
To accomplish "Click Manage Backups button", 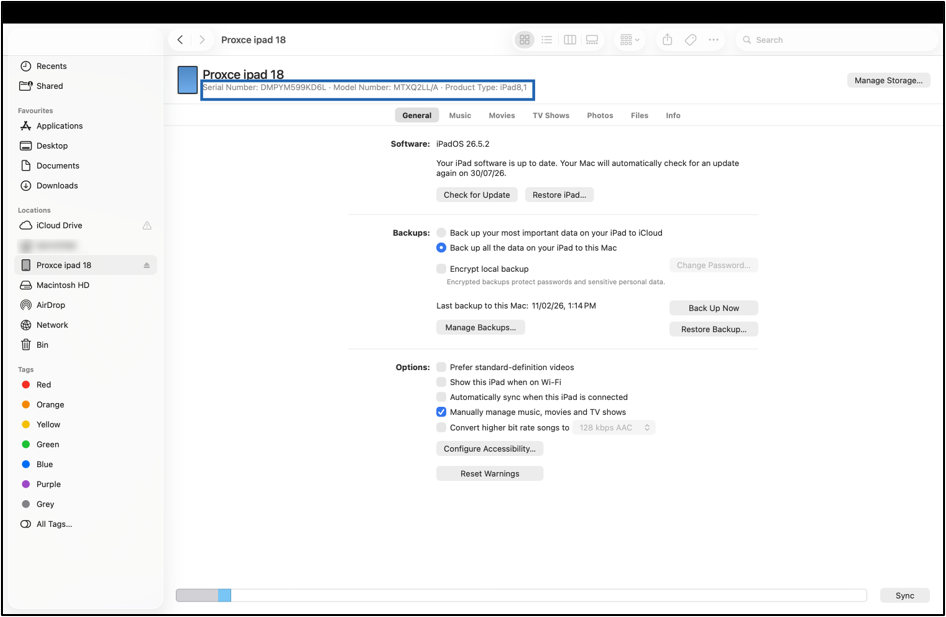I will [480, 327].
